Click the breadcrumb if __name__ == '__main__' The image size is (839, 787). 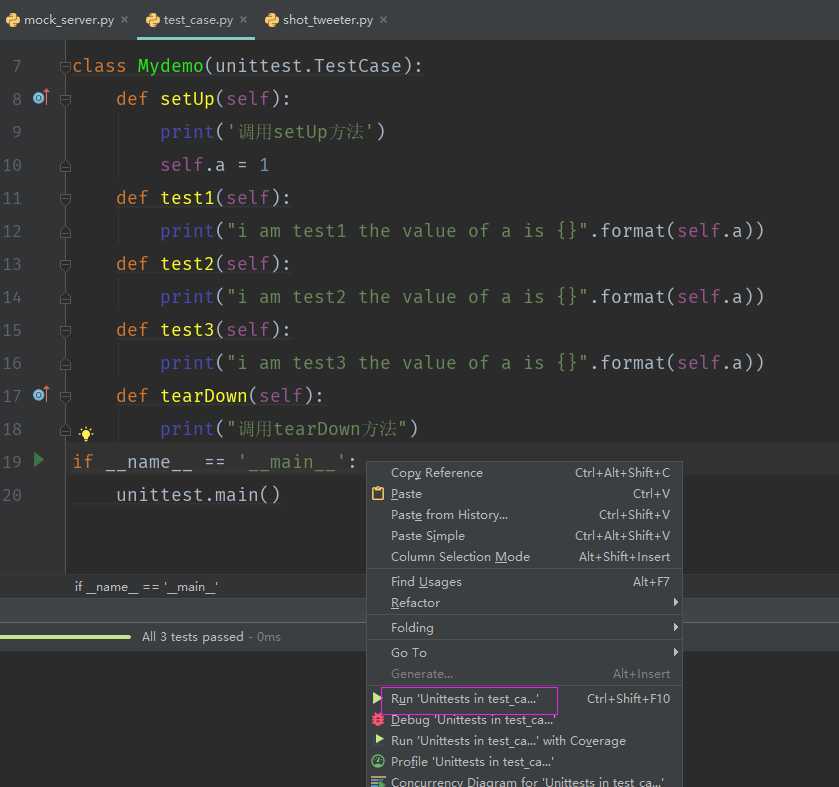coord(146,586)
